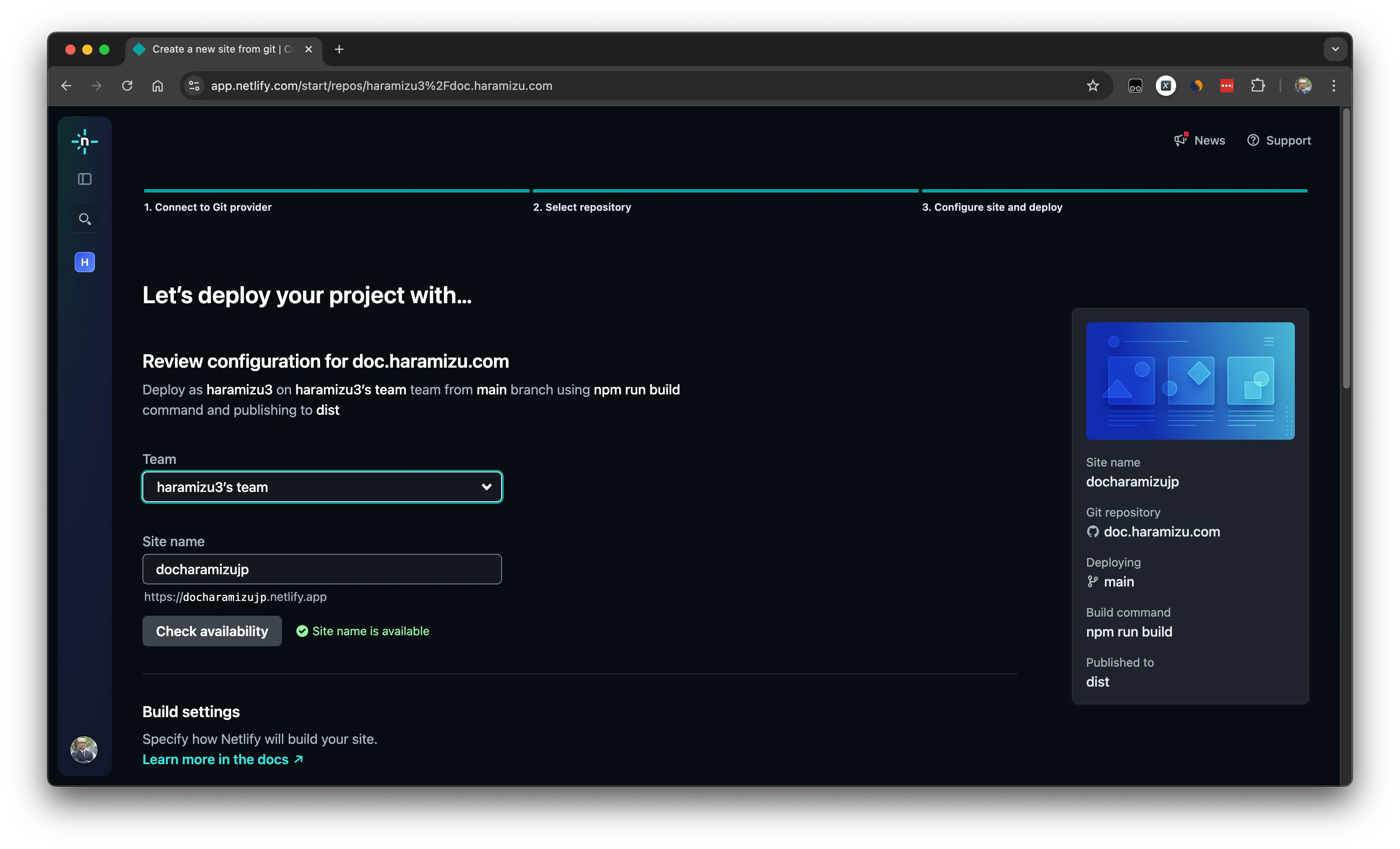The image size is (1400, 849).
Task: Open the sidebar panel toggle icon
Action: click(x=85, y=178)
